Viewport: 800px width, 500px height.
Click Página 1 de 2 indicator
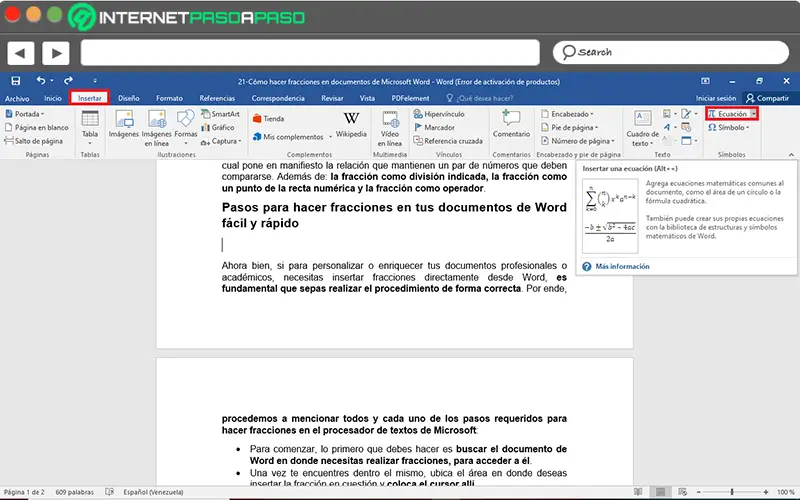pyautogui.click(x=24, y=492)
